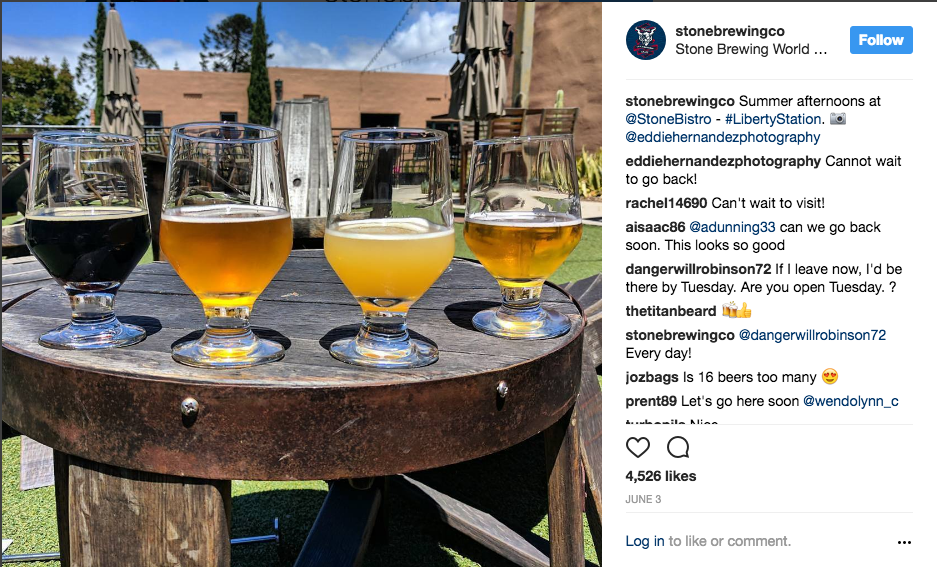
Task: Open the comment bubble icon
Action: coord(678,447)
